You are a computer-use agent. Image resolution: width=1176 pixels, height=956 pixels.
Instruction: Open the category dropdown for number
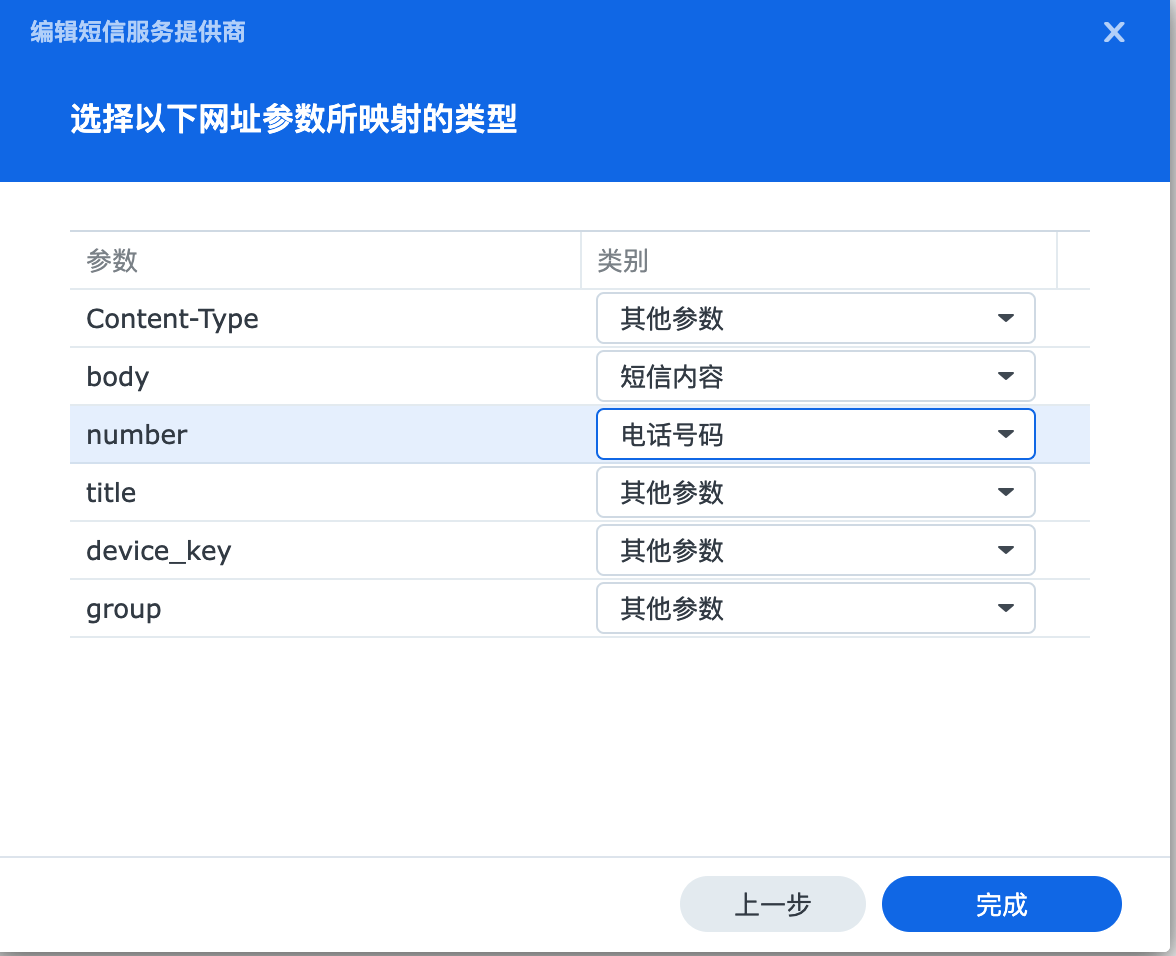(x=815, y=434)
